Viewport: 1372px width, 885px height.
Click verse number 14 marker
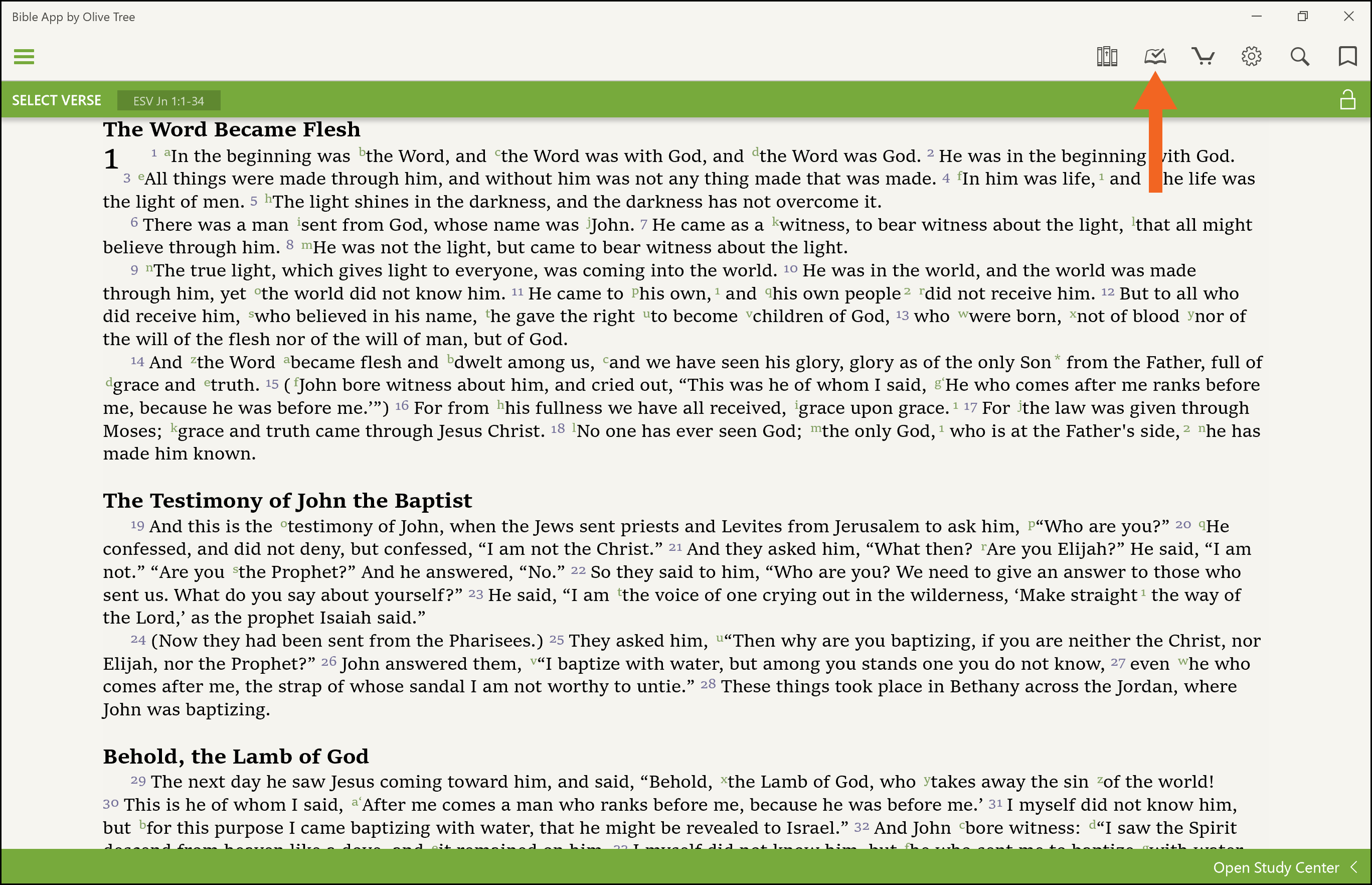coord(137,361)
